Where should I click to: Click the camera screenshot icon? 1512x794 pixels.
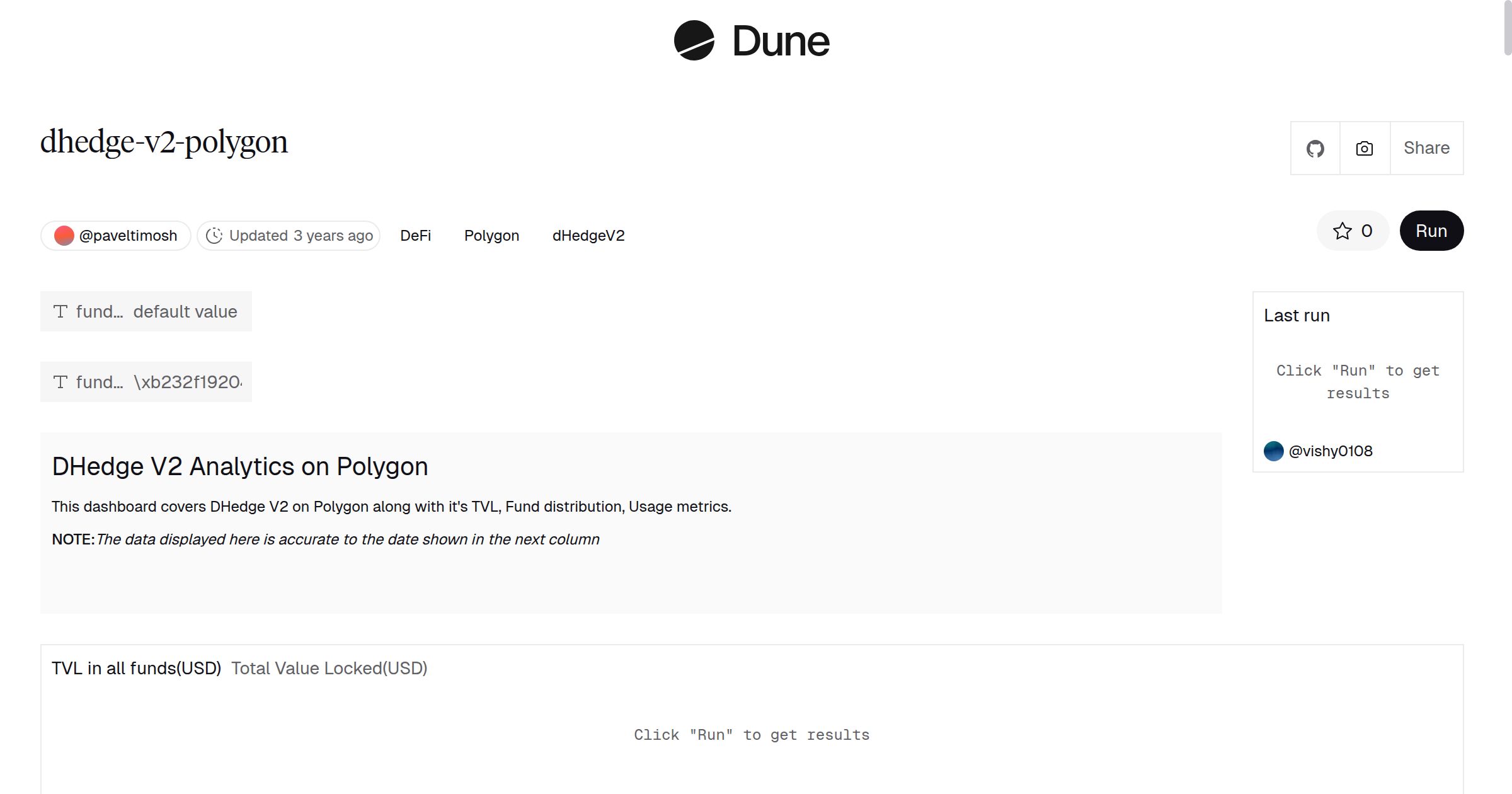[1365, 149]
